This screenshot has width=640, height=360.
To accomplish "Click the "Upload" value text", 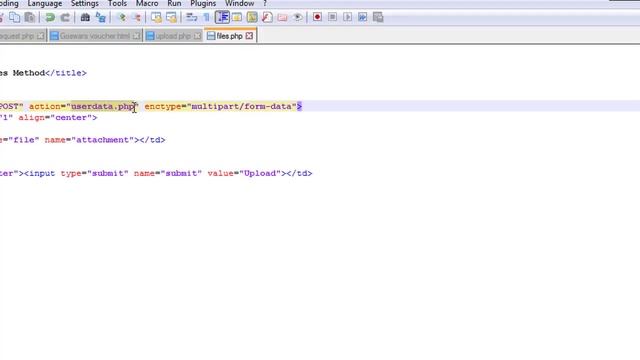I will coord(260,173).
